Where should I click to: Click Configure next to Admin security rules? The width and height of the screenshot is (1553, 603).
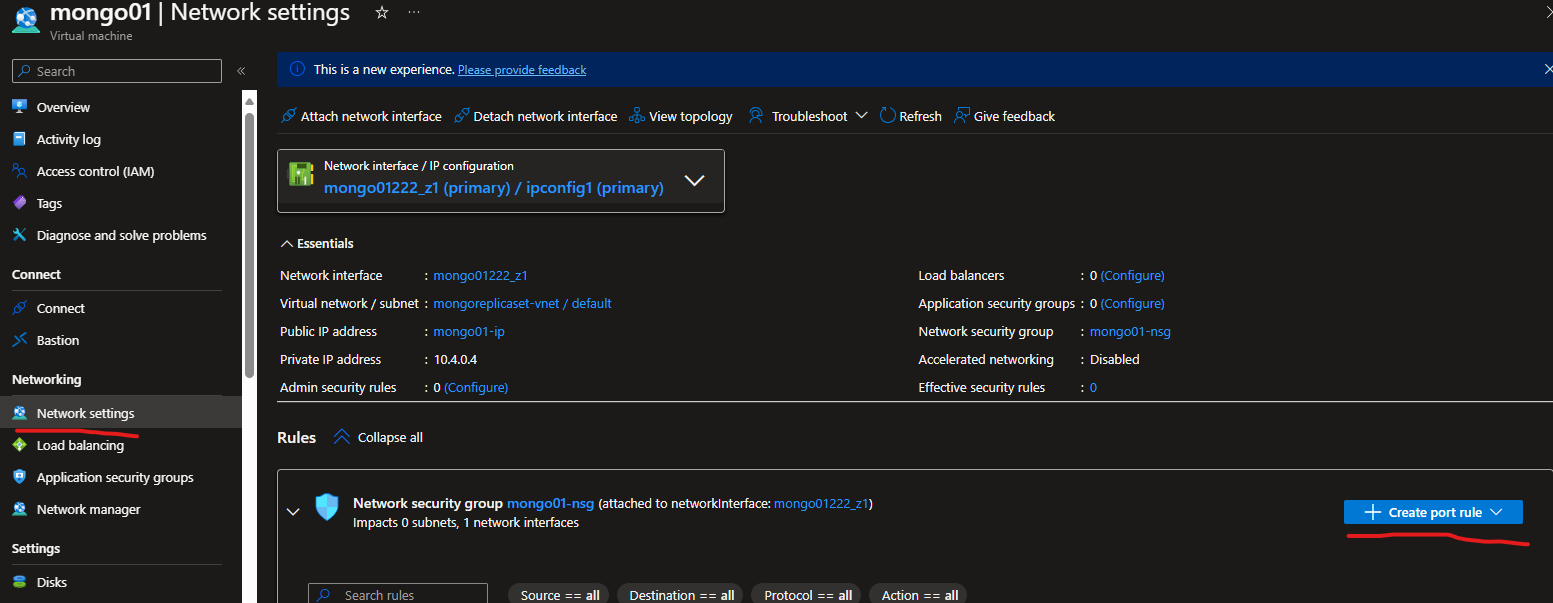point(476,387)
